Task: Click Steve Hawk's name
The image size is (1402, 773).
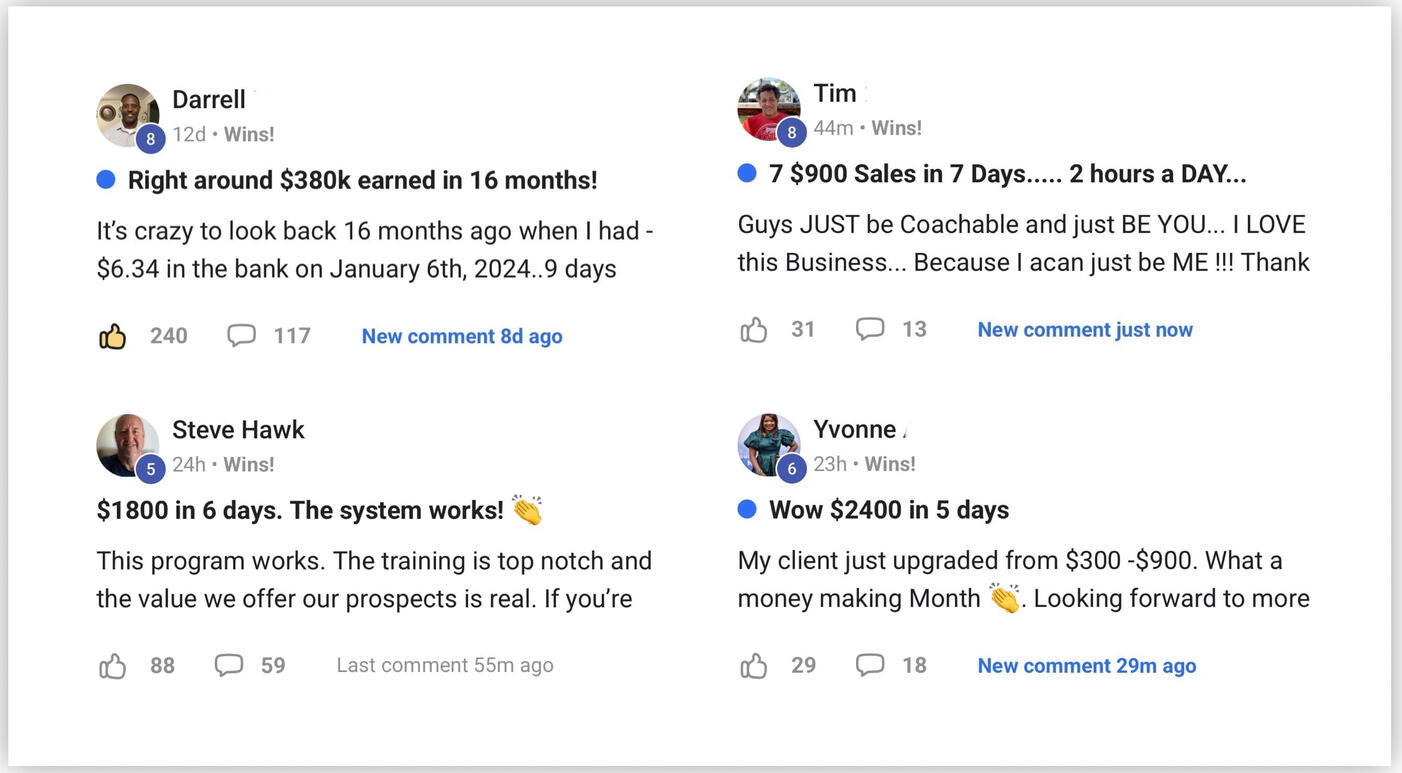Action: tap(238, 429)
